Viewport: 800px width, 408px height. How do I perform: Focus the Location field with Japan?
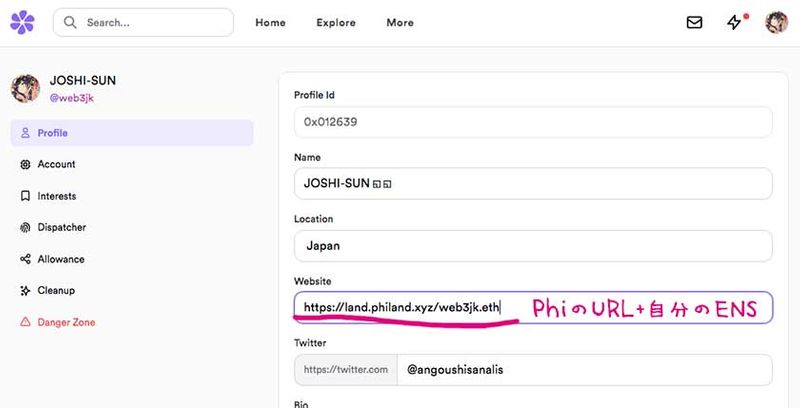click(x=533, y=246)
